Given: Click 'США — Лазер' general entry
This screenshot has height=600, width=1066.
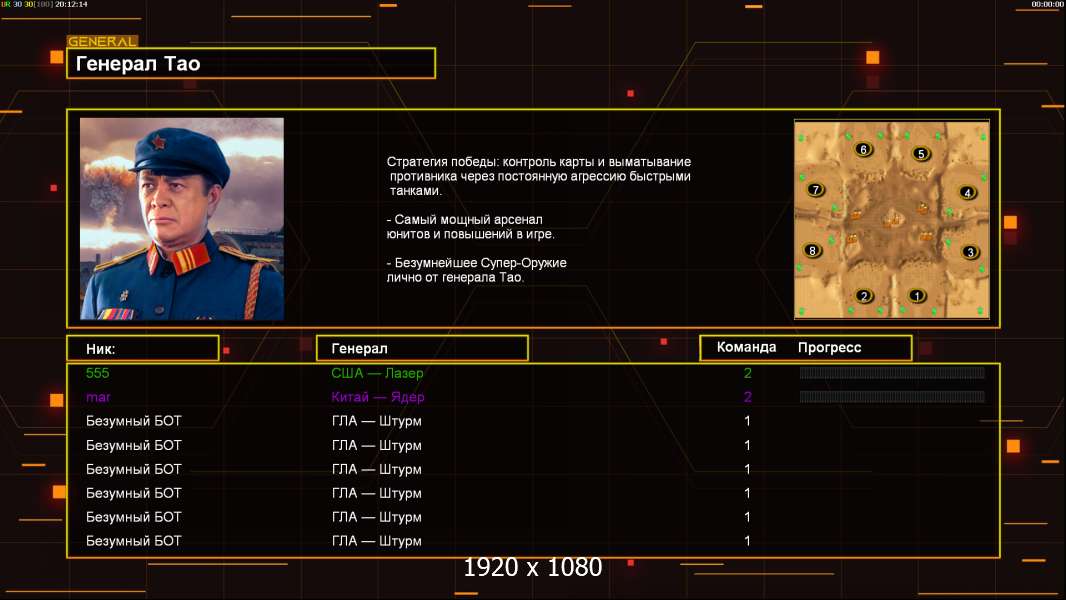Looking at the screenshot, I should pos(377,373).
